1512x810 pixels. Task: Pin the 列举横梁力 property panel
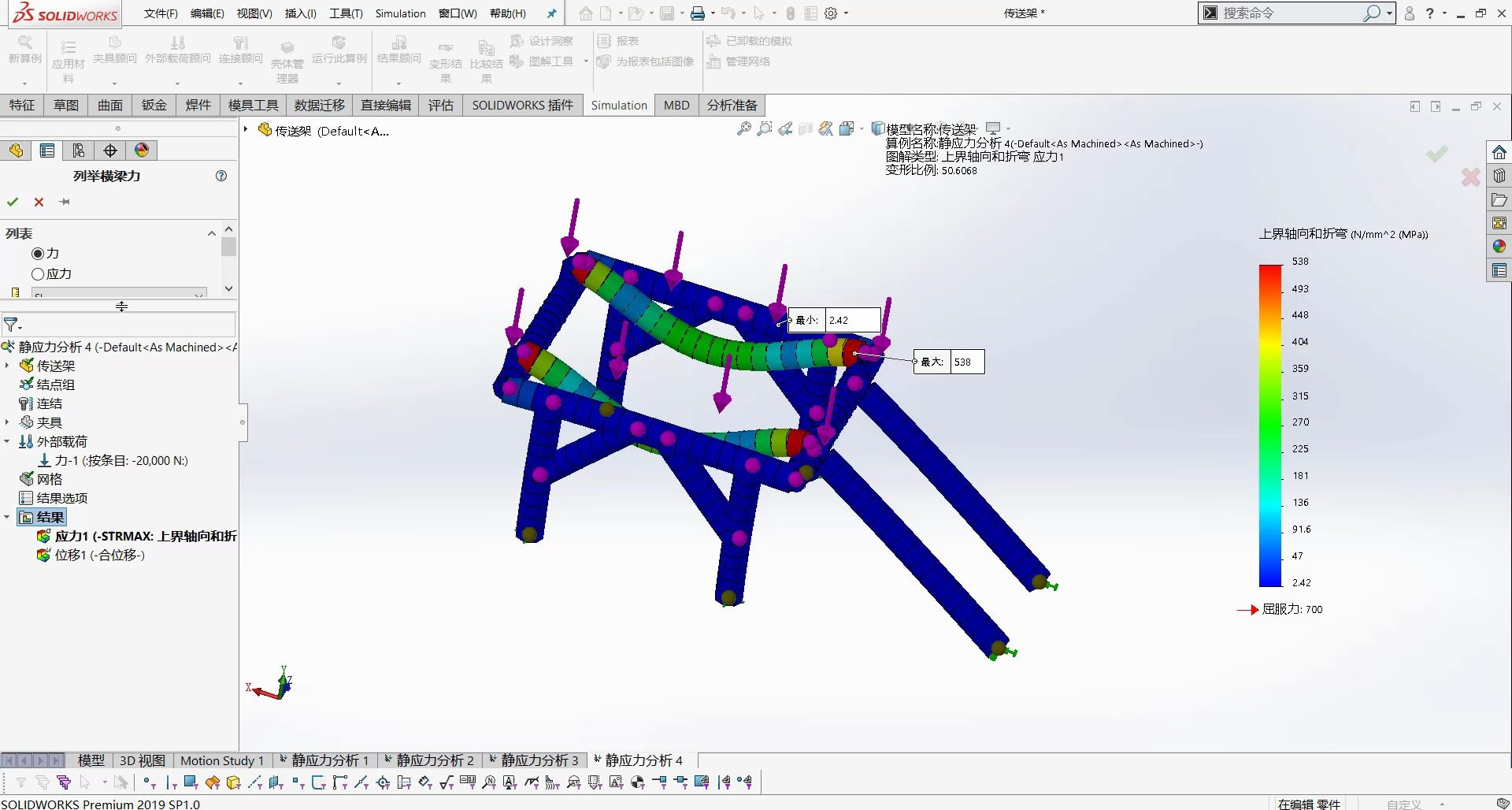coord(65,202)
